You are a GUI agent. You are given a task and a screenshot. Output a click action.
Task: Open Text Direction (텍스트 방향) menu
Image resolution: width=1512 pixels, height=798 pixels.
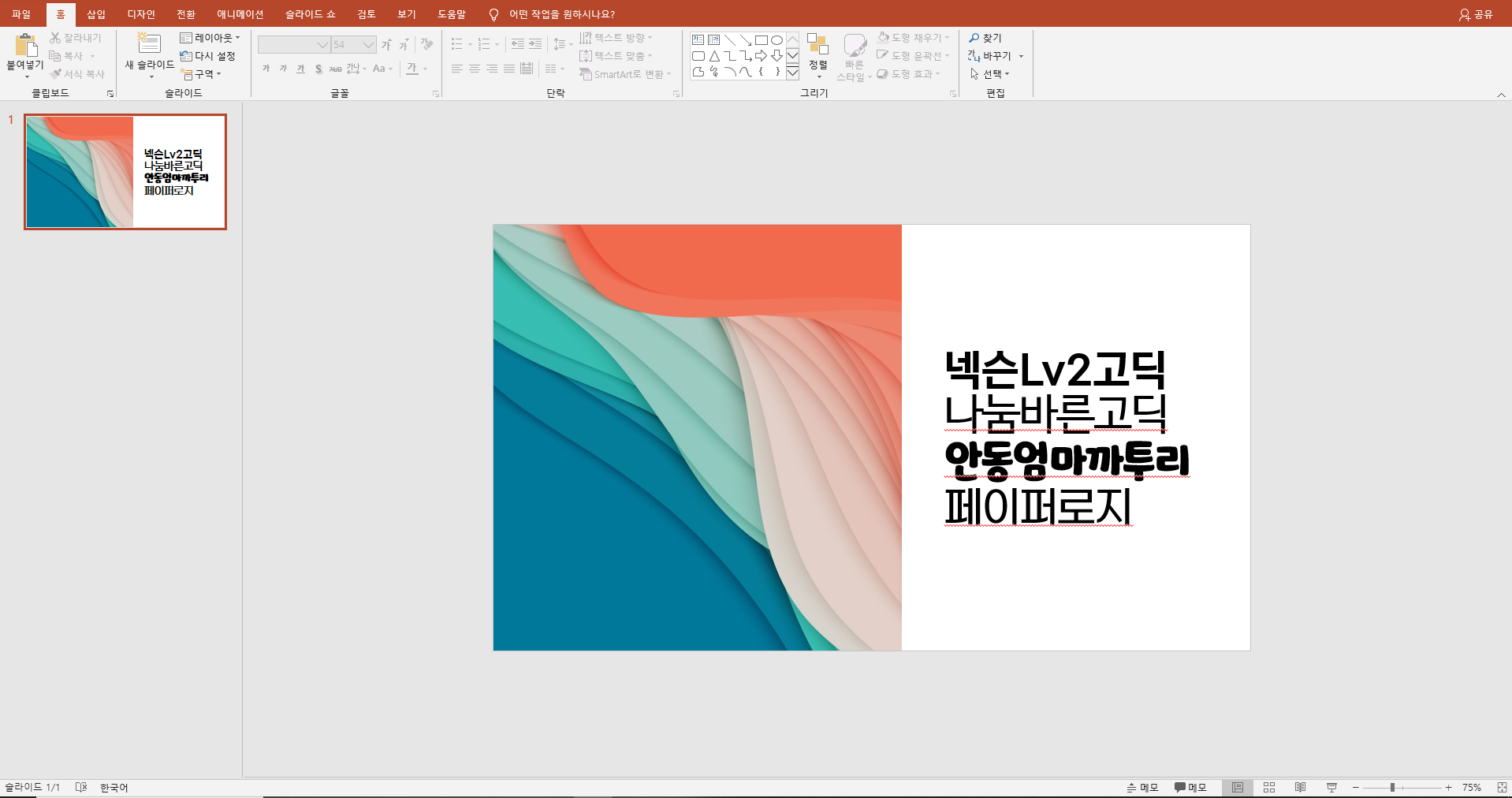point(616,38)
